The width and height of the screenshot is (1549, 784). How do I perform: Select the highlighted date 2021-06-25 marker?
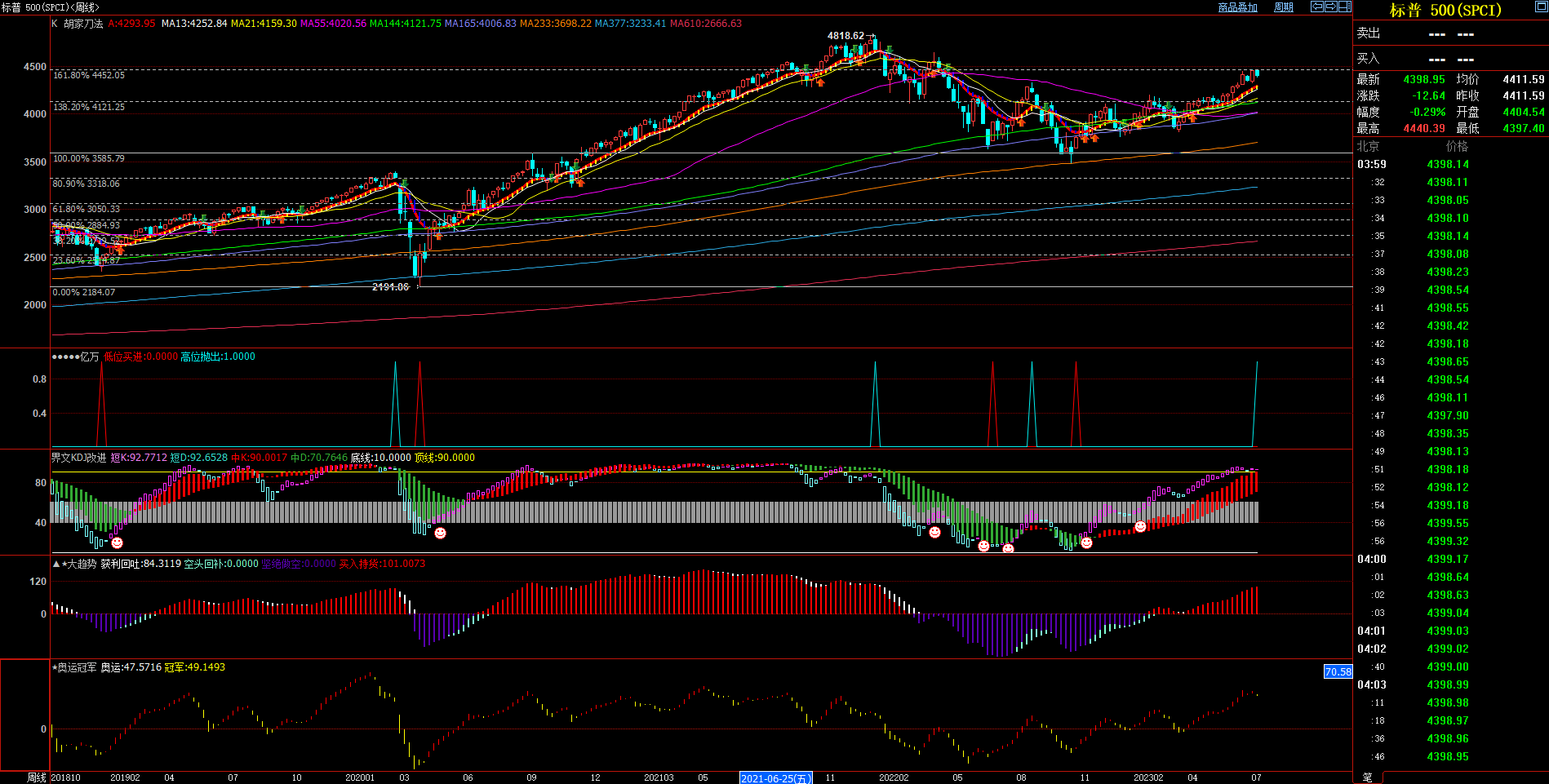775,778
